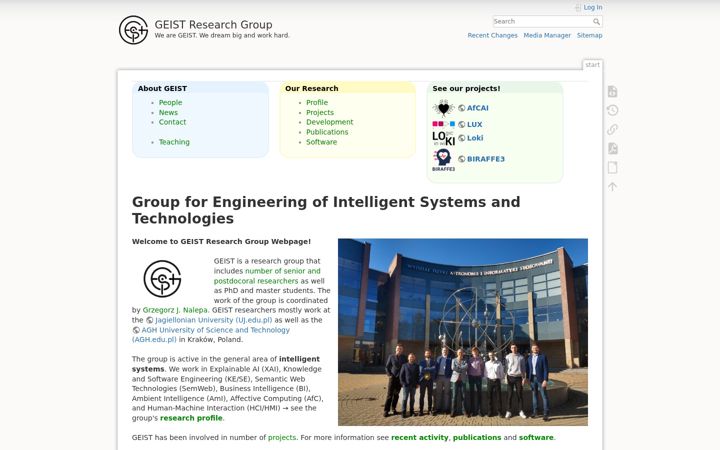Click the About GEIST box heading
This screenshot has height=450, width=720.
click(x=162, y=89)
